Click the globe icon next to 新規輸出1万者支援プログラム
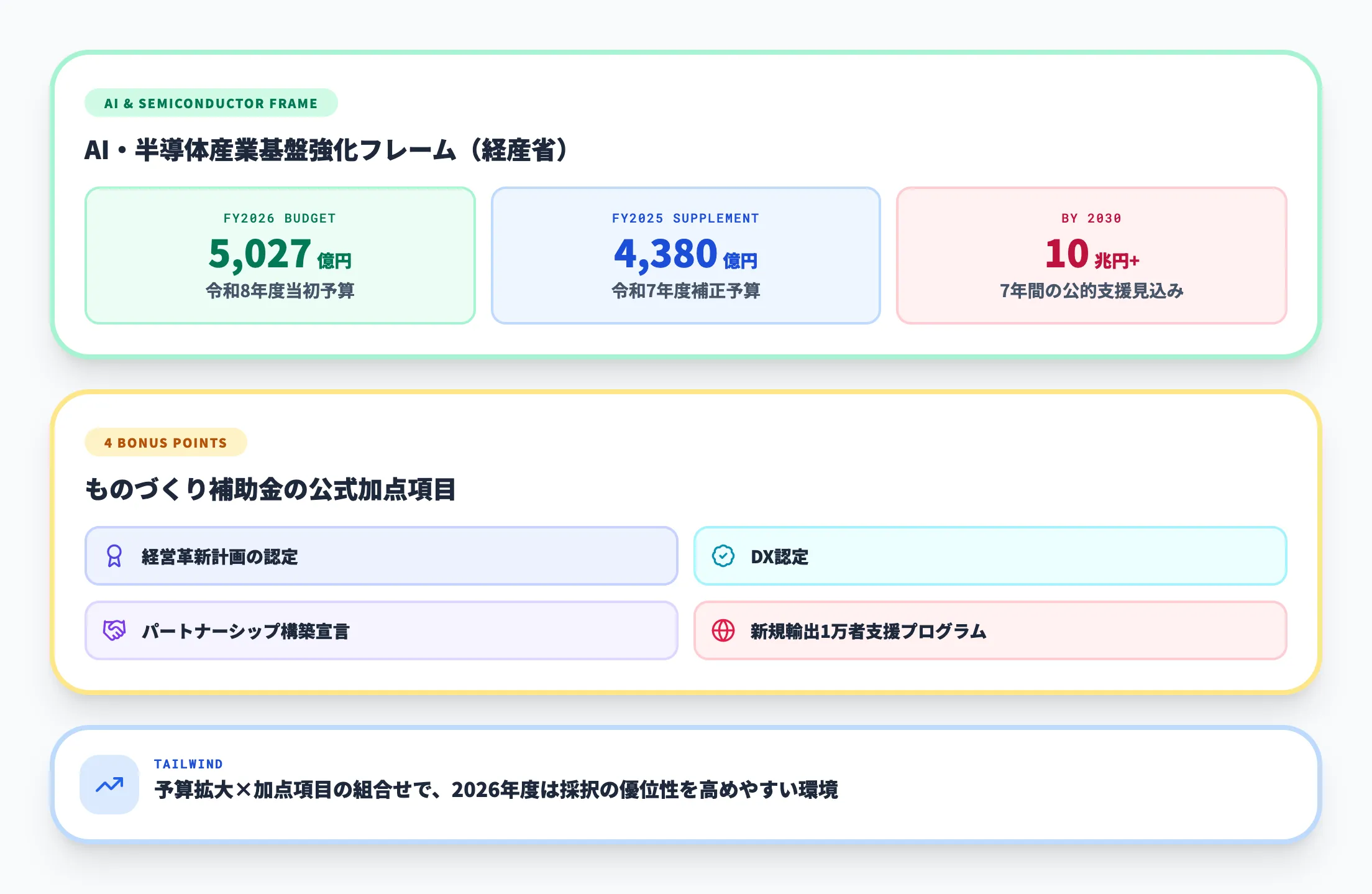The width and height of the screenshot is (1372, 894). coord(723,630)
